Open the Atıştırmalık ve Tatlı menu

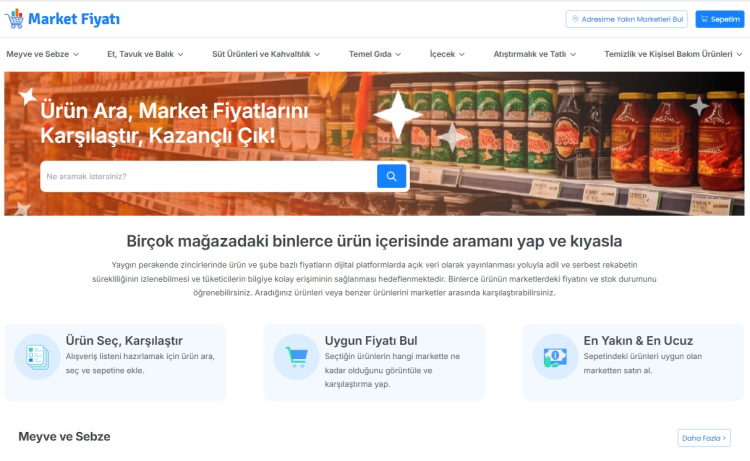pyautogui.click(x=535, y=54)
